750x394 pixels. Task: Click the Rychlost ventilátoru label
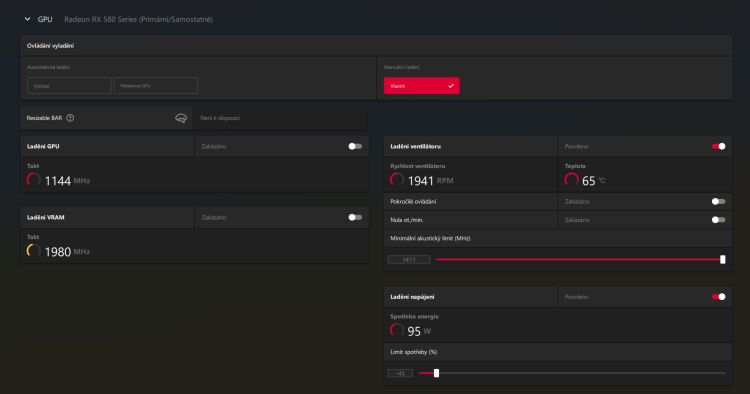[x=418, y=166]
